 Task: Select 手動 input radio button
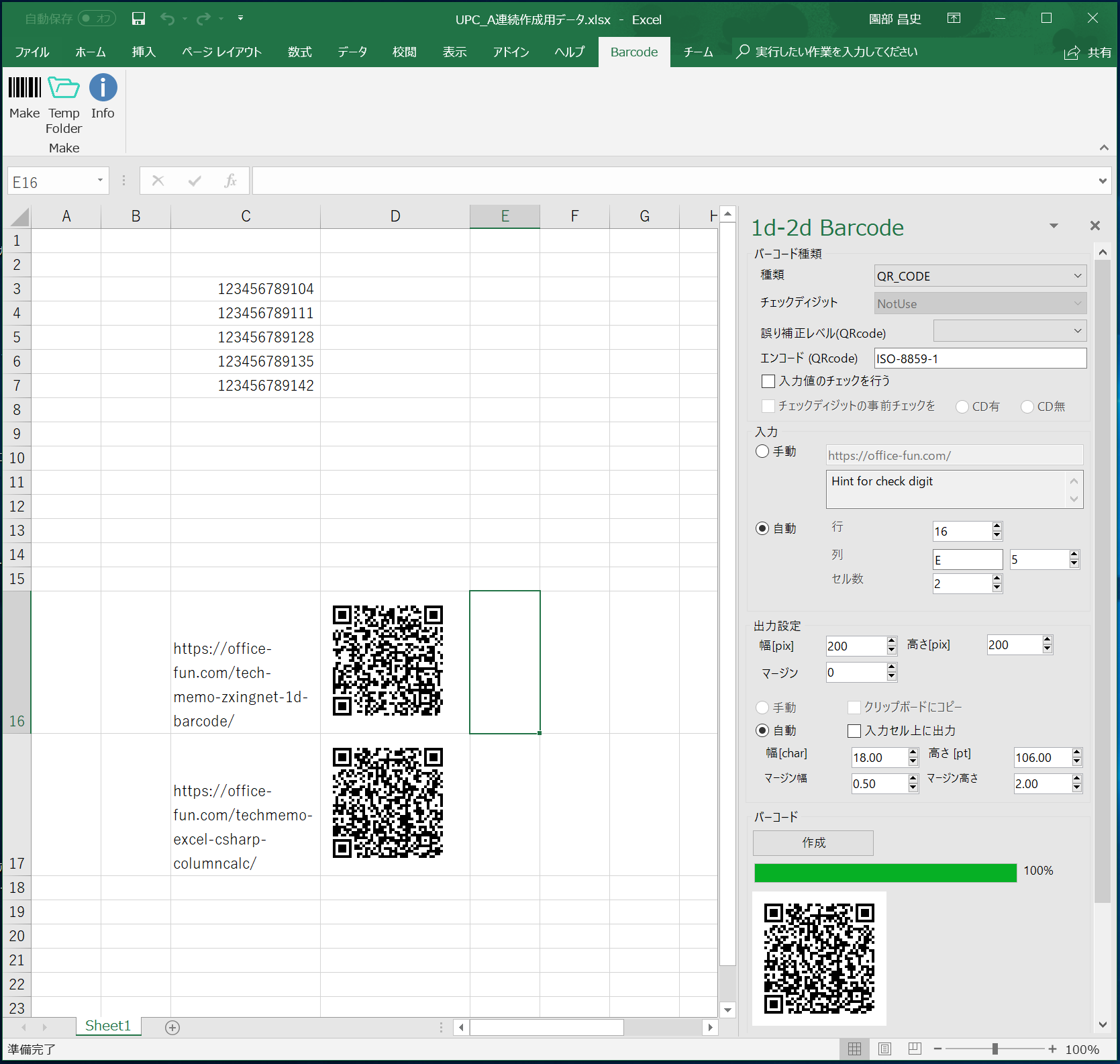762,451
